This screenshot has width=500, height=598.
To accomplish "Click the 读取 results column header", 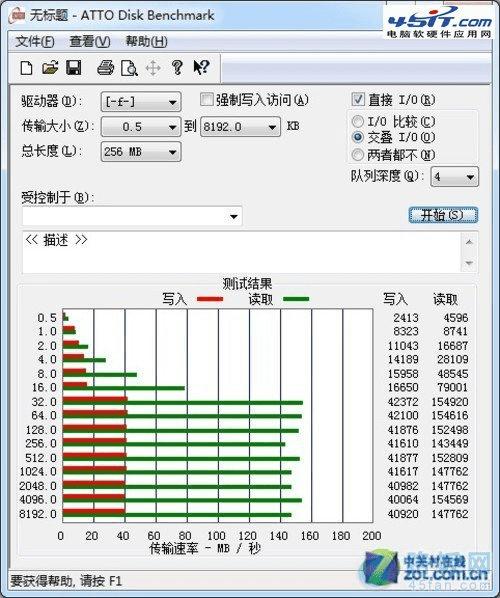I will click(x=445, y=299).
